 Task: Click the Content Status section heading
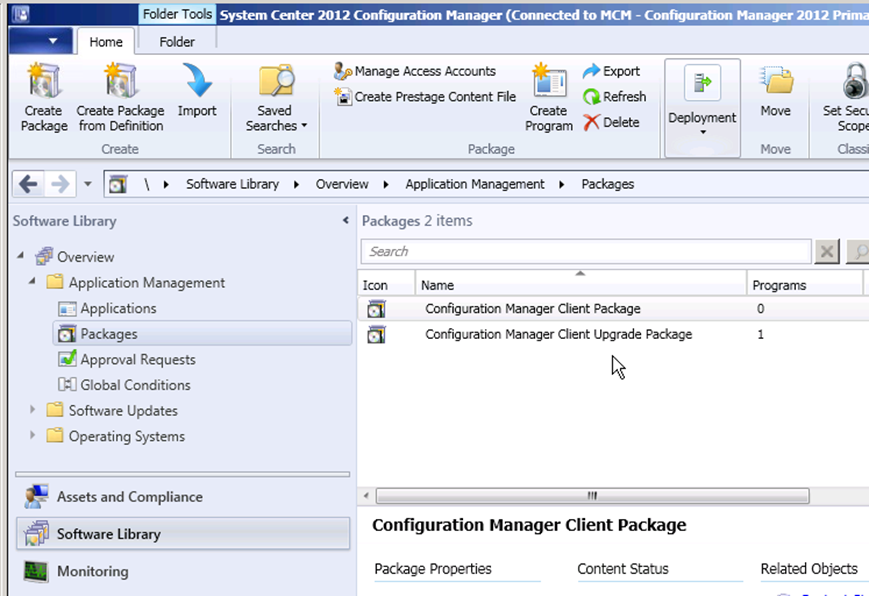point(623,569)
